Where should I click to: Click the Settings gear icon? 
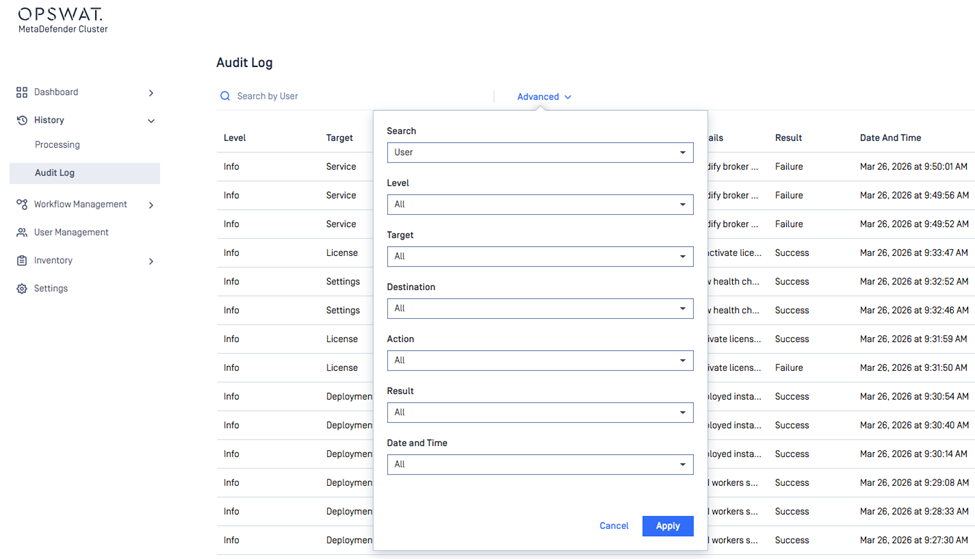click(22, 288)
